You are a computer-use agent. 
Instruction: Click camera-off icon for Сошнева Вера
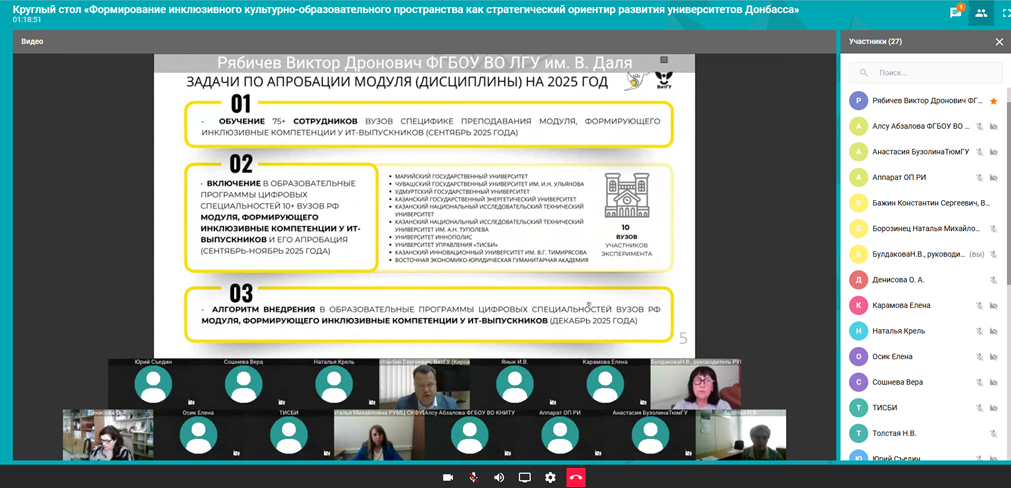tap(994, 382)
